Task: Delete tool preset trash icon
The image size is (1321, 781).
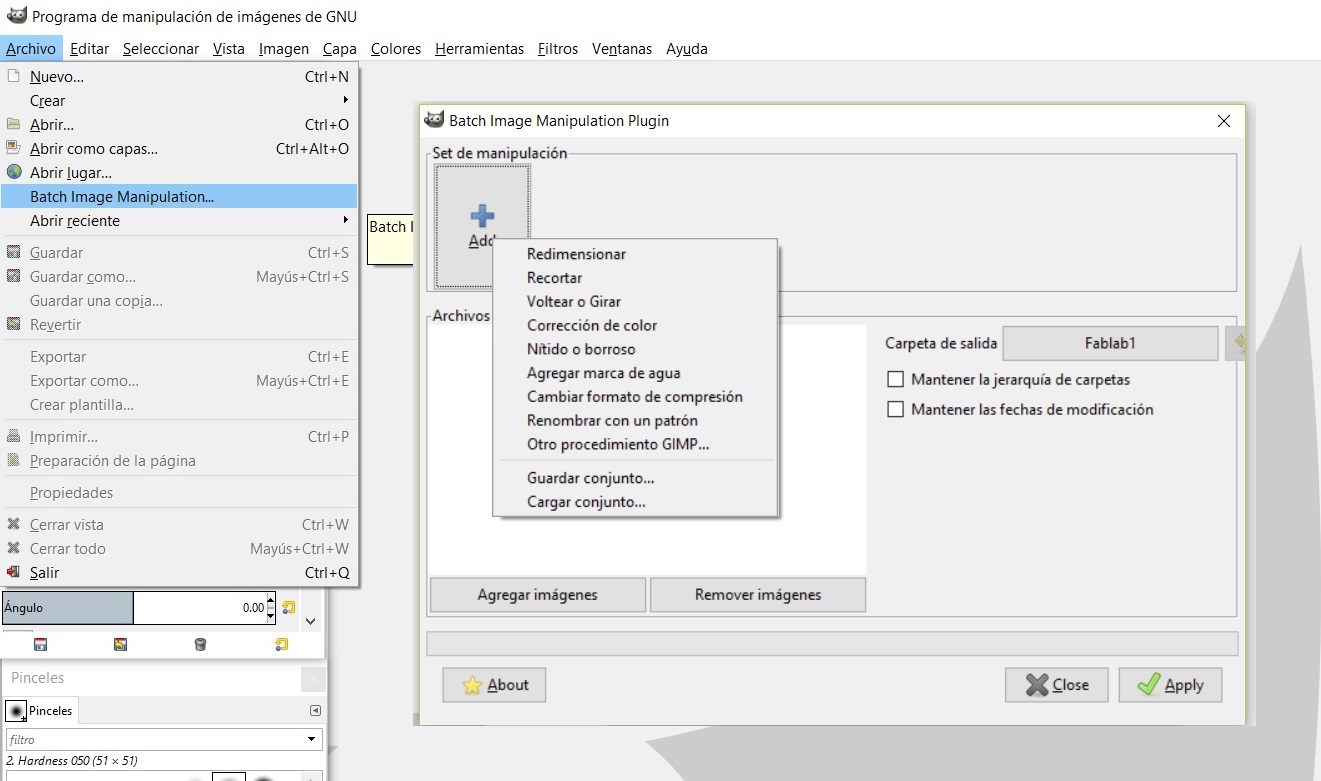Action: pos(200,645)
